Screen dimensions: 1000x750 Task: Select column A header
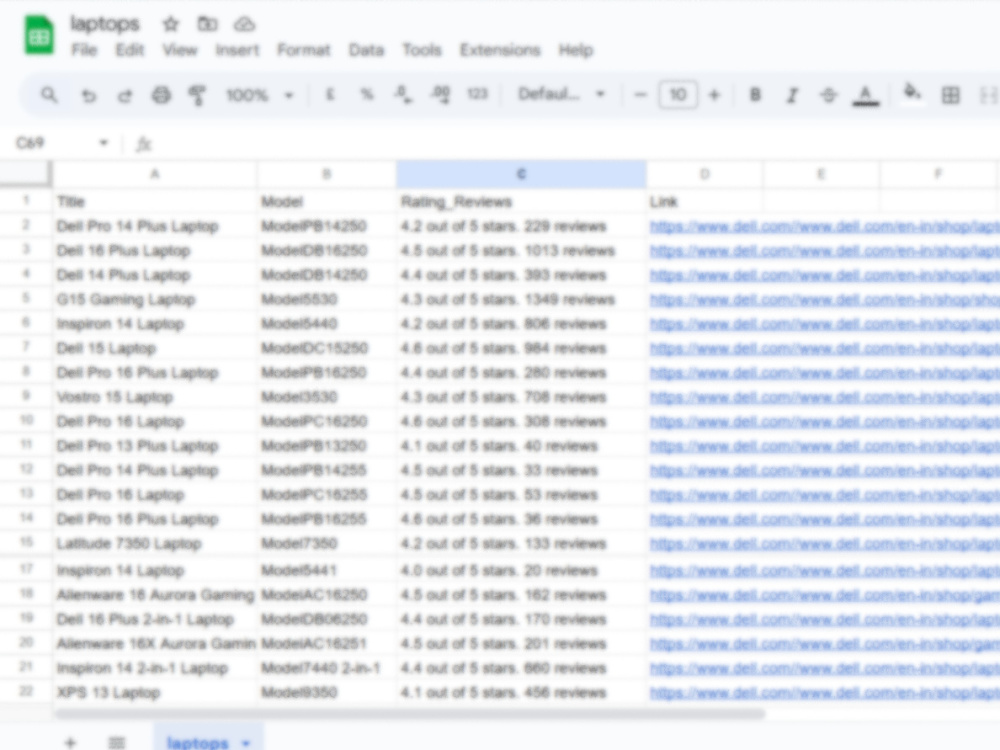click(155, 174)
